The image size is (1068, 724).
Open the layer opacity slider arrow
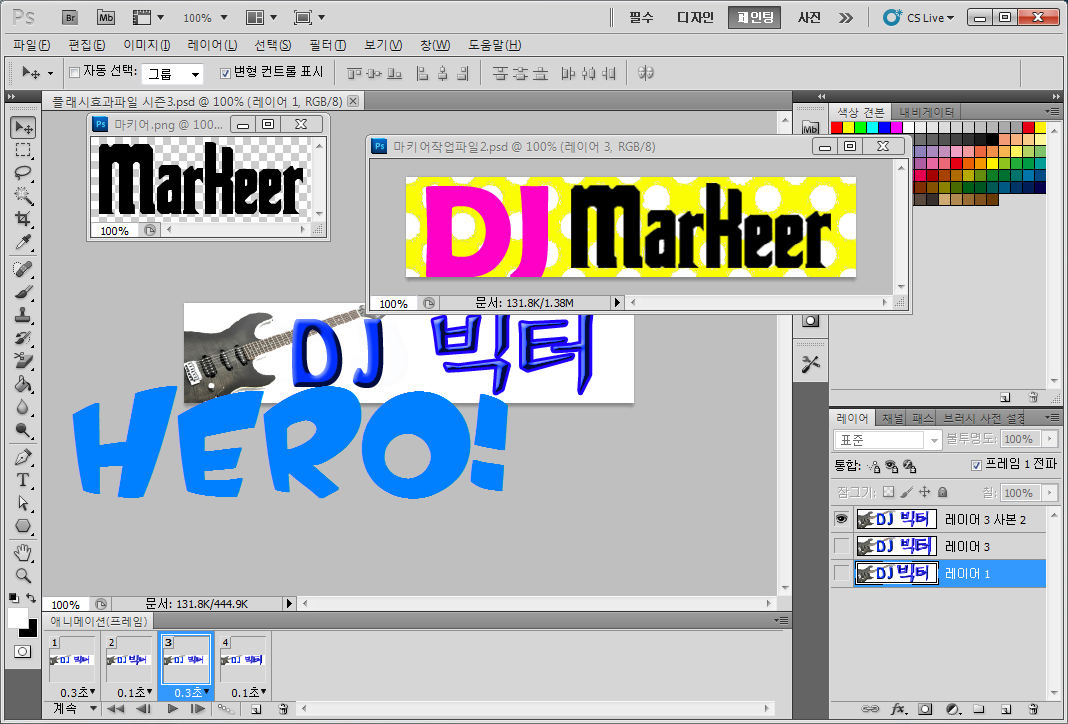[x=1050, y=439]
